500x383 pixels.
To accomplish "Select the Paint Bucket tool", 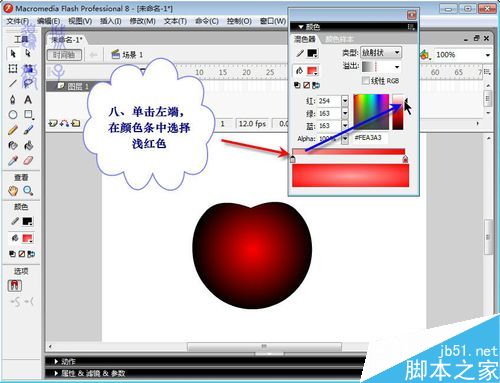I will 28,145.
